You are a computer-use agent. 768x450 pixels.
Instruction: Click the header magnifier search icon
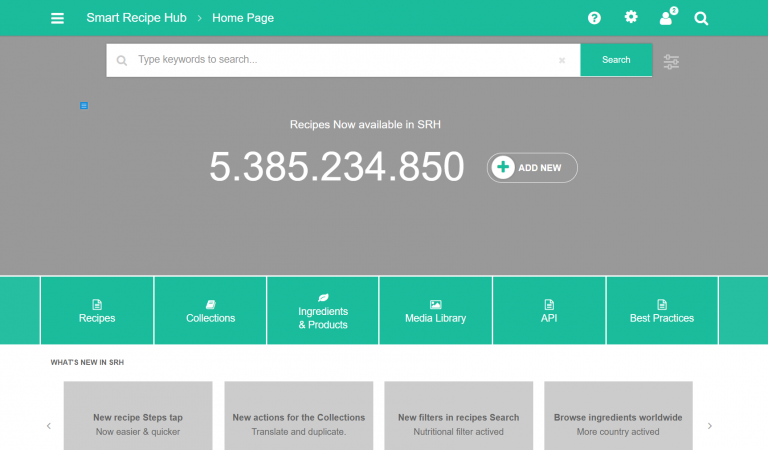[701, 18]
